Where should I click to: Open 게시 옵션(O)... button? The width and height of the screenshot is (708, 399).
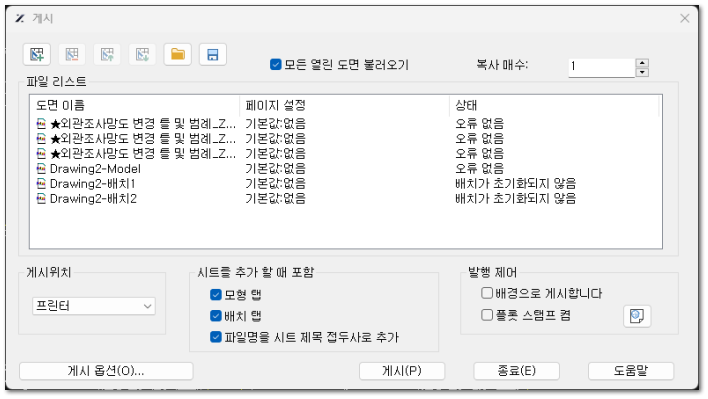pyautogui.click(x=106, y=371)
